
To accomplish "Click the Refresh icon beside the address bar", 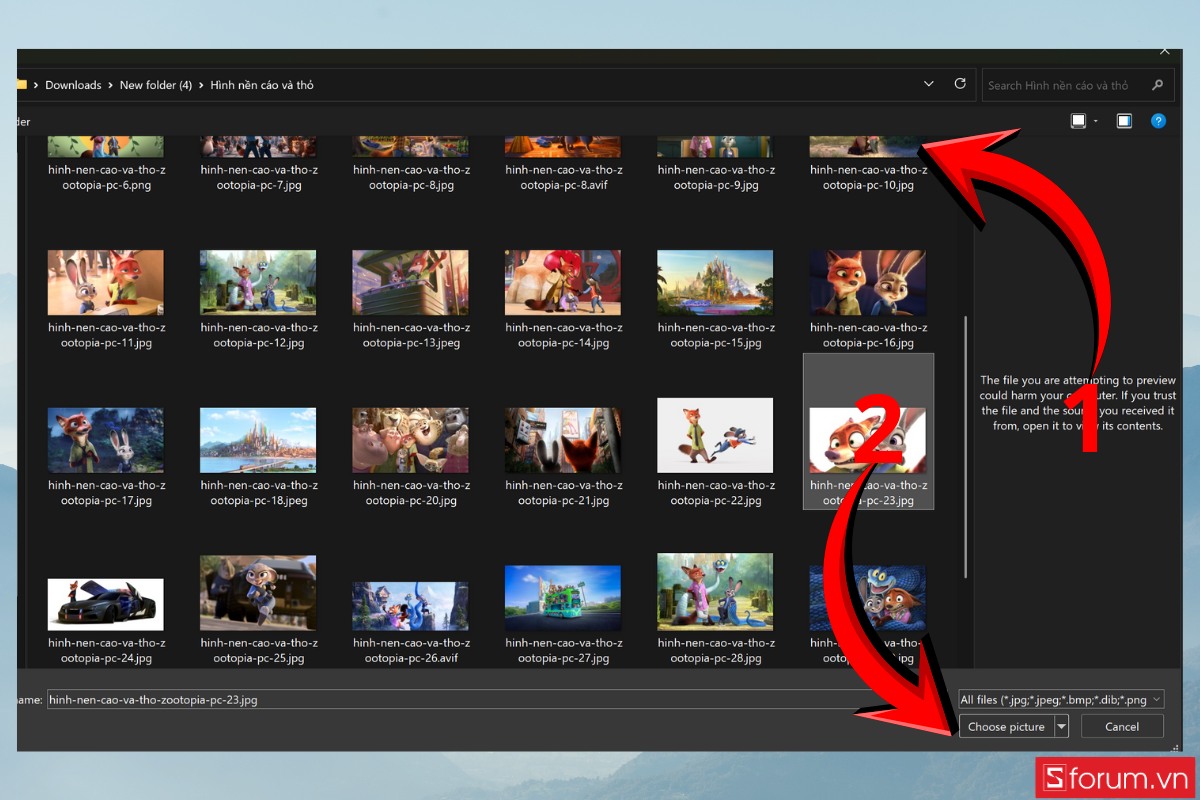I will (960, 84).
